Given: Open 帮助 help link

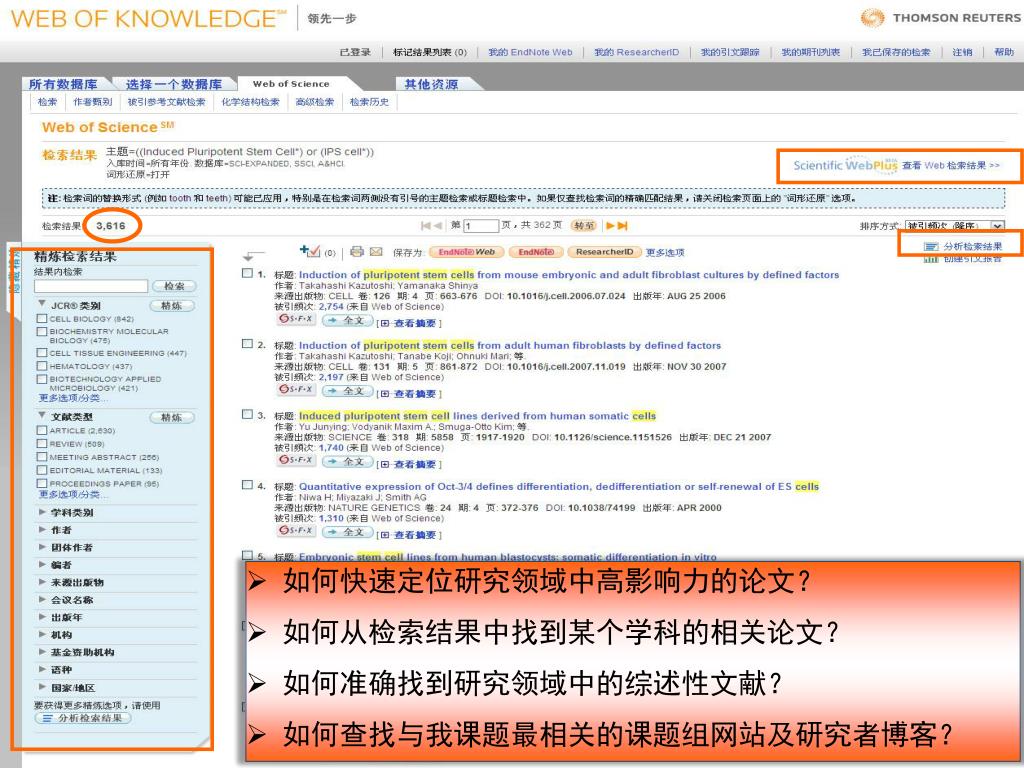Looking at the screenshot, I should pyautogui.click(x=1004, y=52).
